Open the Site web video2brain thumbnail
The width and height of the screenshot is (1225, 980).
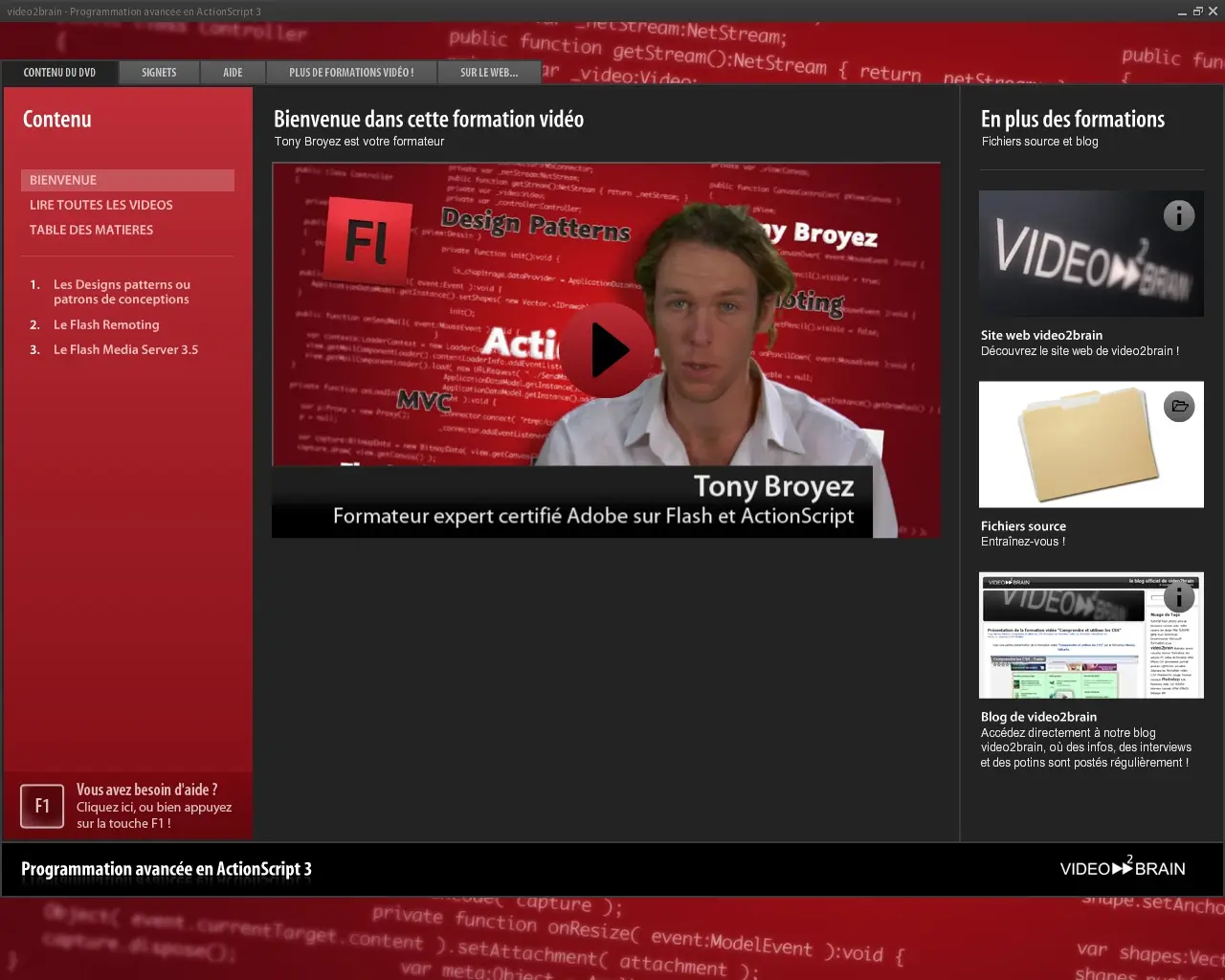tap(1091, 254)
